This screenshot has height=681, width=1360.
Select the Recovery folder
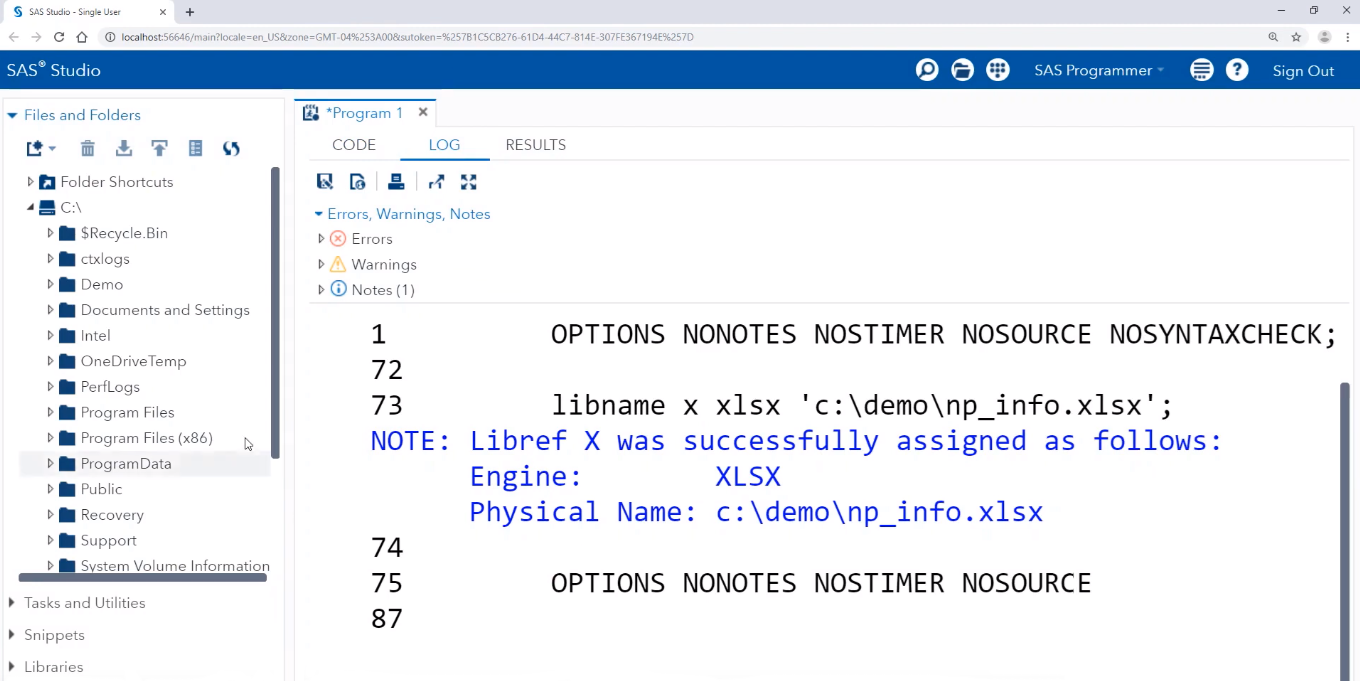pyautogui.click(x=112, y=515)
